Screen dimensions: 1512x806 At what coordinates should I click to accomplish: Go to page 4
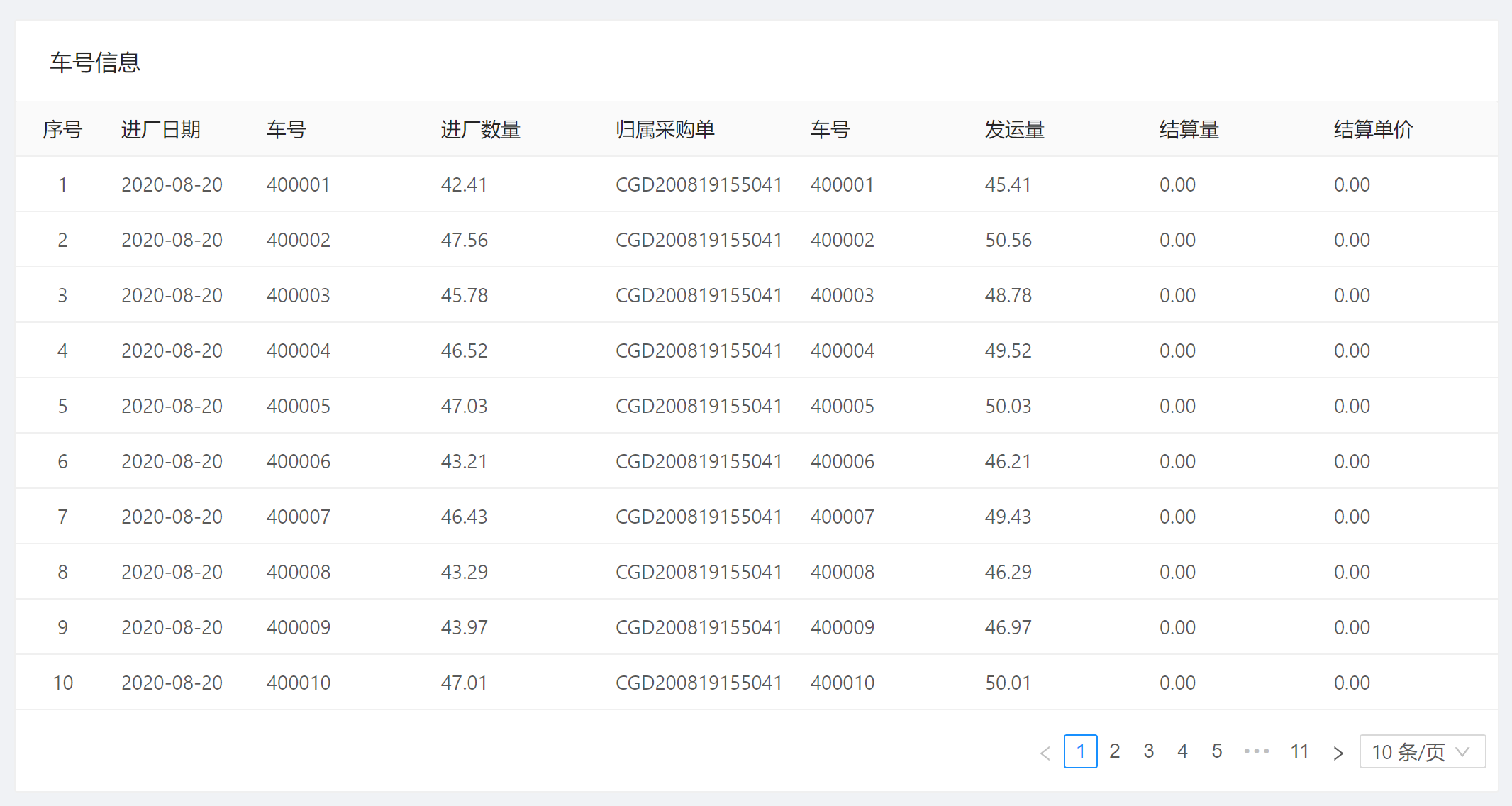click(x=1183, y=751)
